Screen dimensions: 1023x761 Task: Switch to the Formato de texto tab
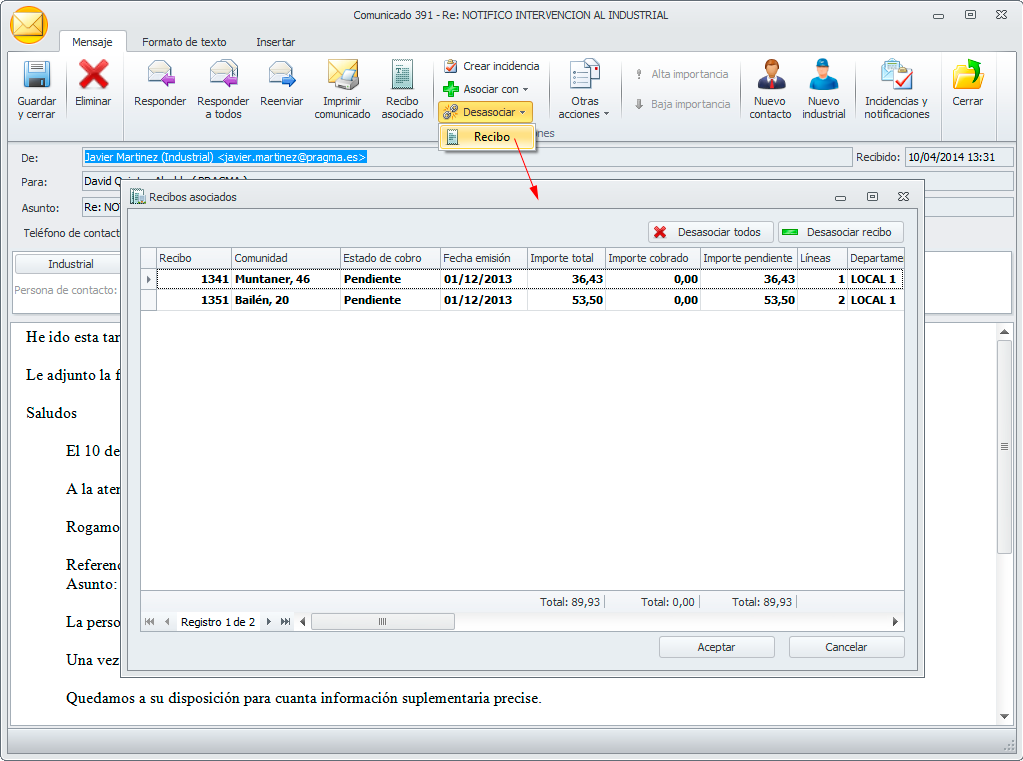(184, 42)
